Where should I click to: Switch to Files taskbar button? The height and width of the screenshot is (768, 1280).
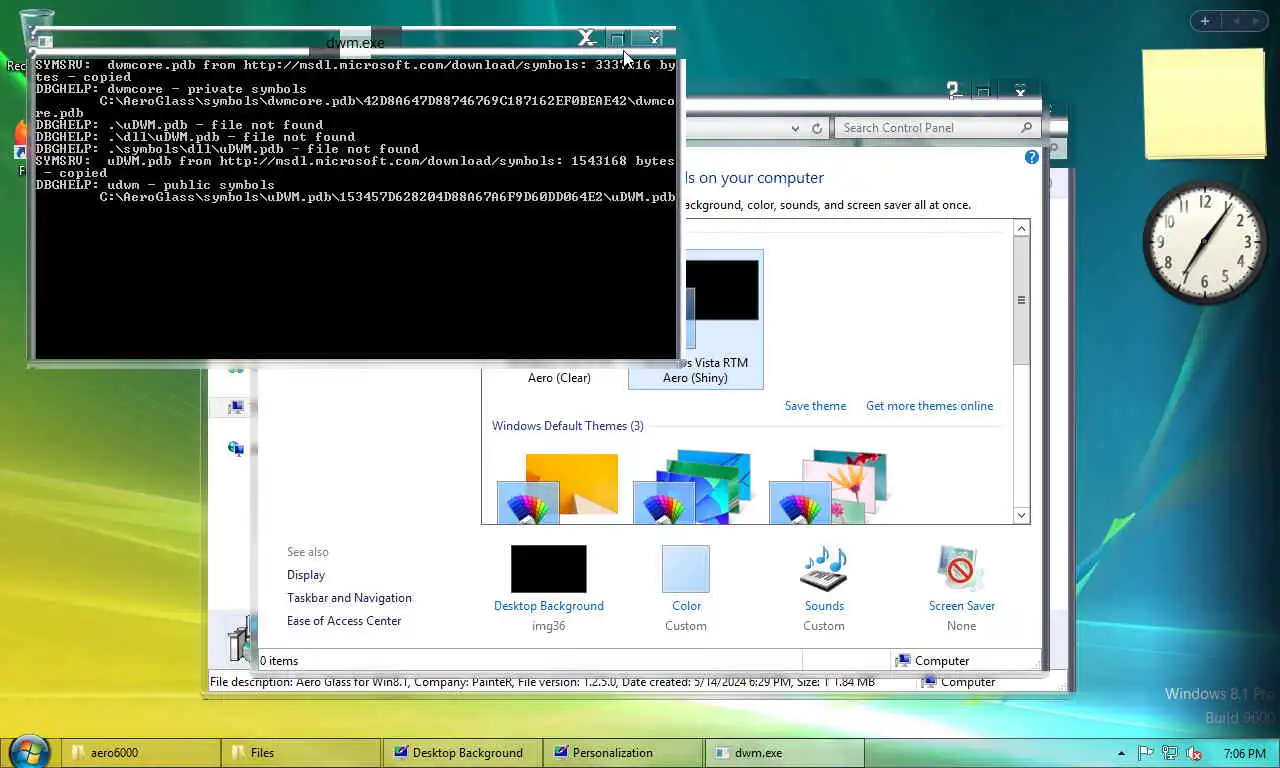[301, 753]
